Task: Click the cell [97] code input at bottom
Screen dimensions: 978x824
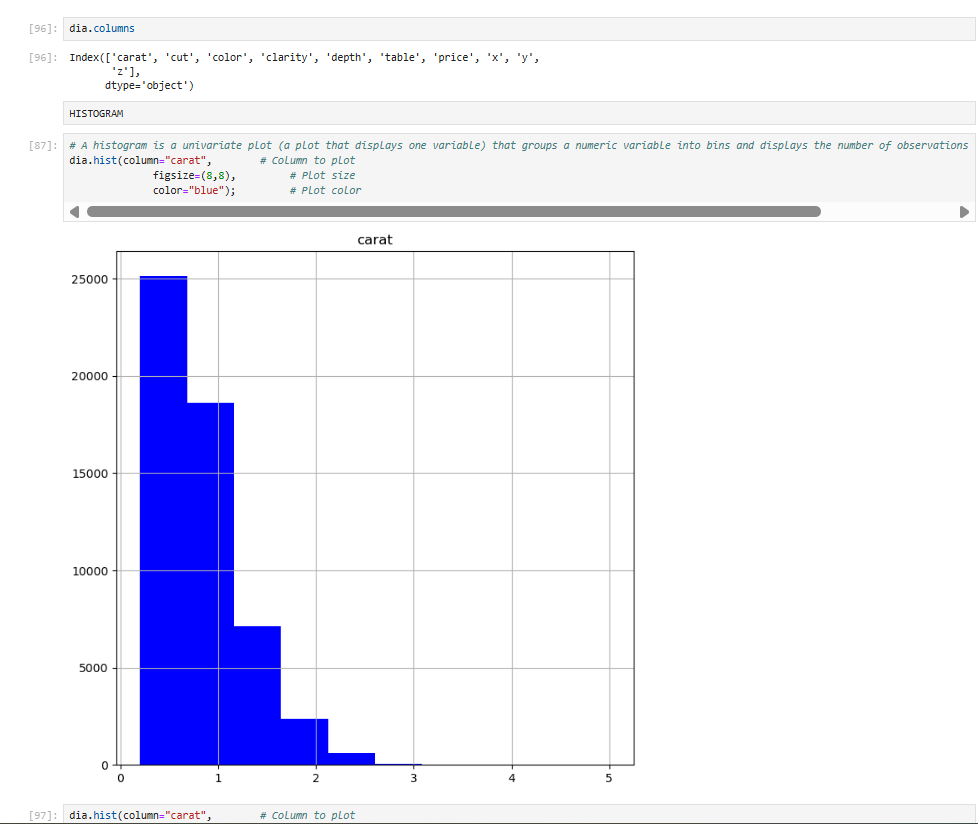Action: pos(519,814)
